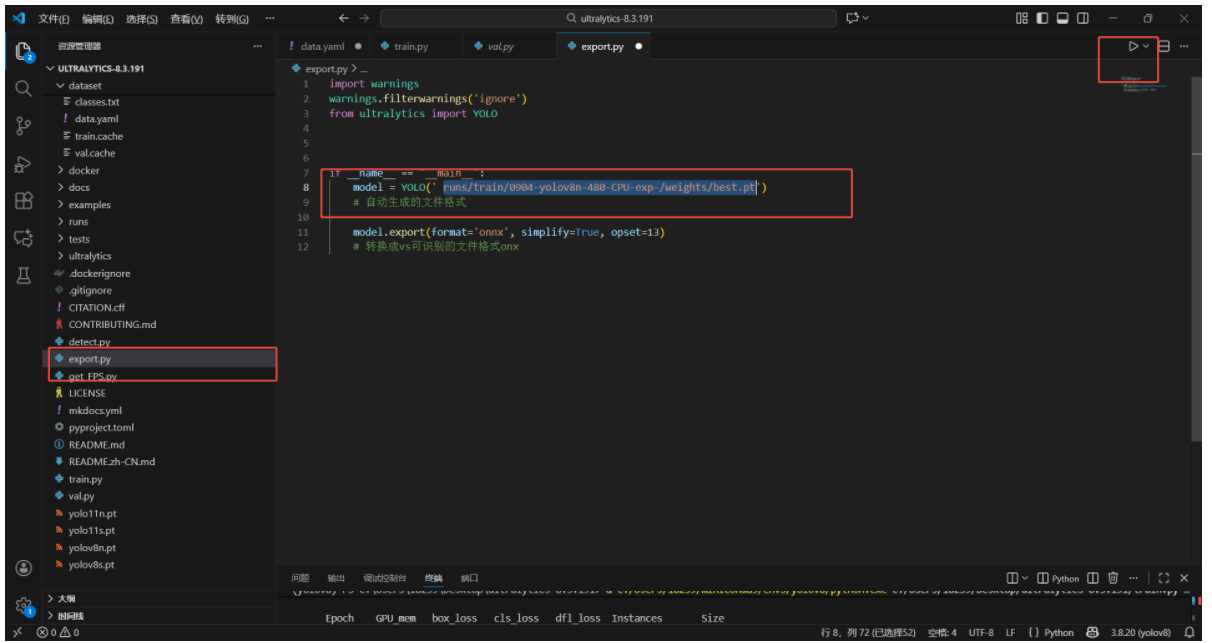The image size is (1212, 643).
Task: Go back with the left arrow
Action: [344, 18]
